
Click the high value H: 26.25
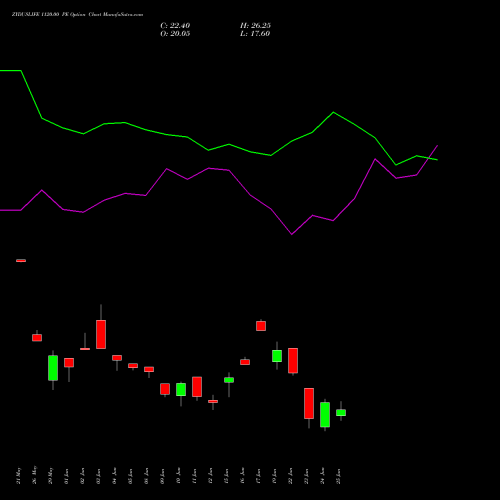point(255,26)
